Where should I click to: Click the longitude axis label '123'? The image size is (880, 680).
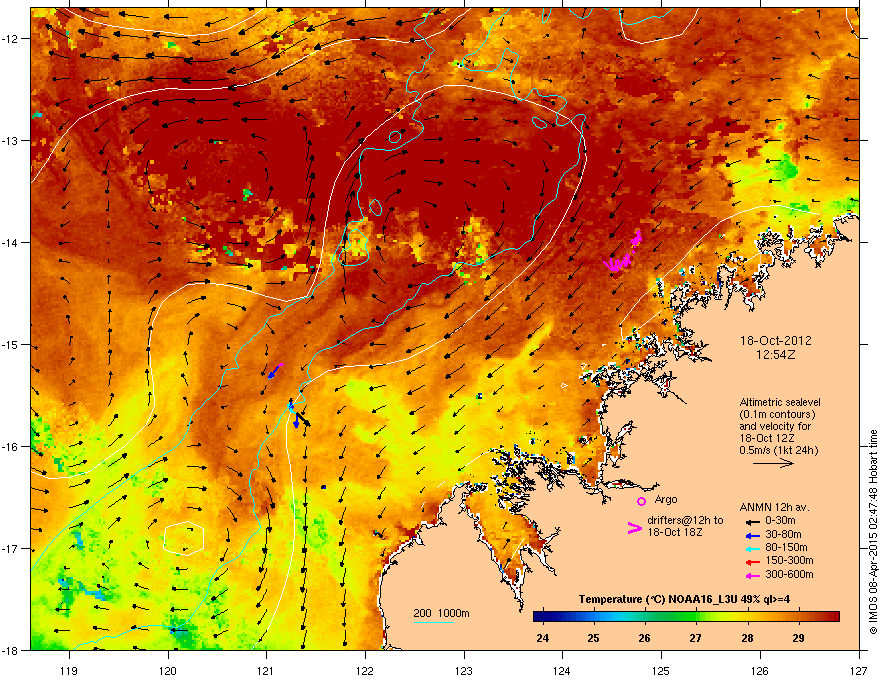tap(464, 671)
